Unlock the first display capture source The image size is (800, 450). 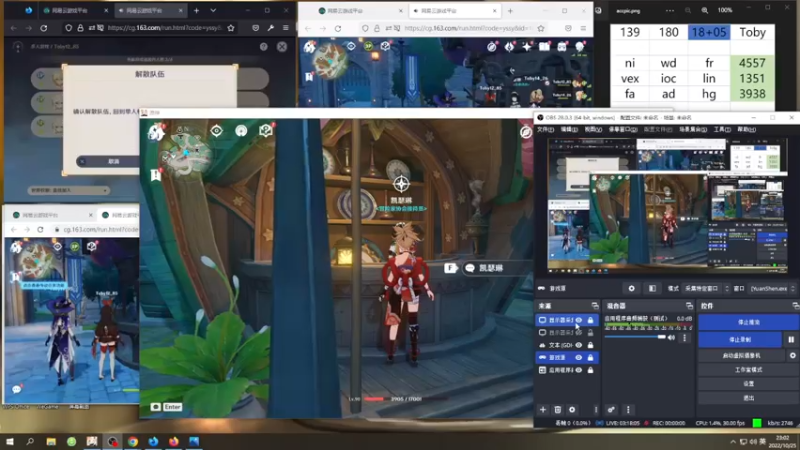click(x=590, y=320)
